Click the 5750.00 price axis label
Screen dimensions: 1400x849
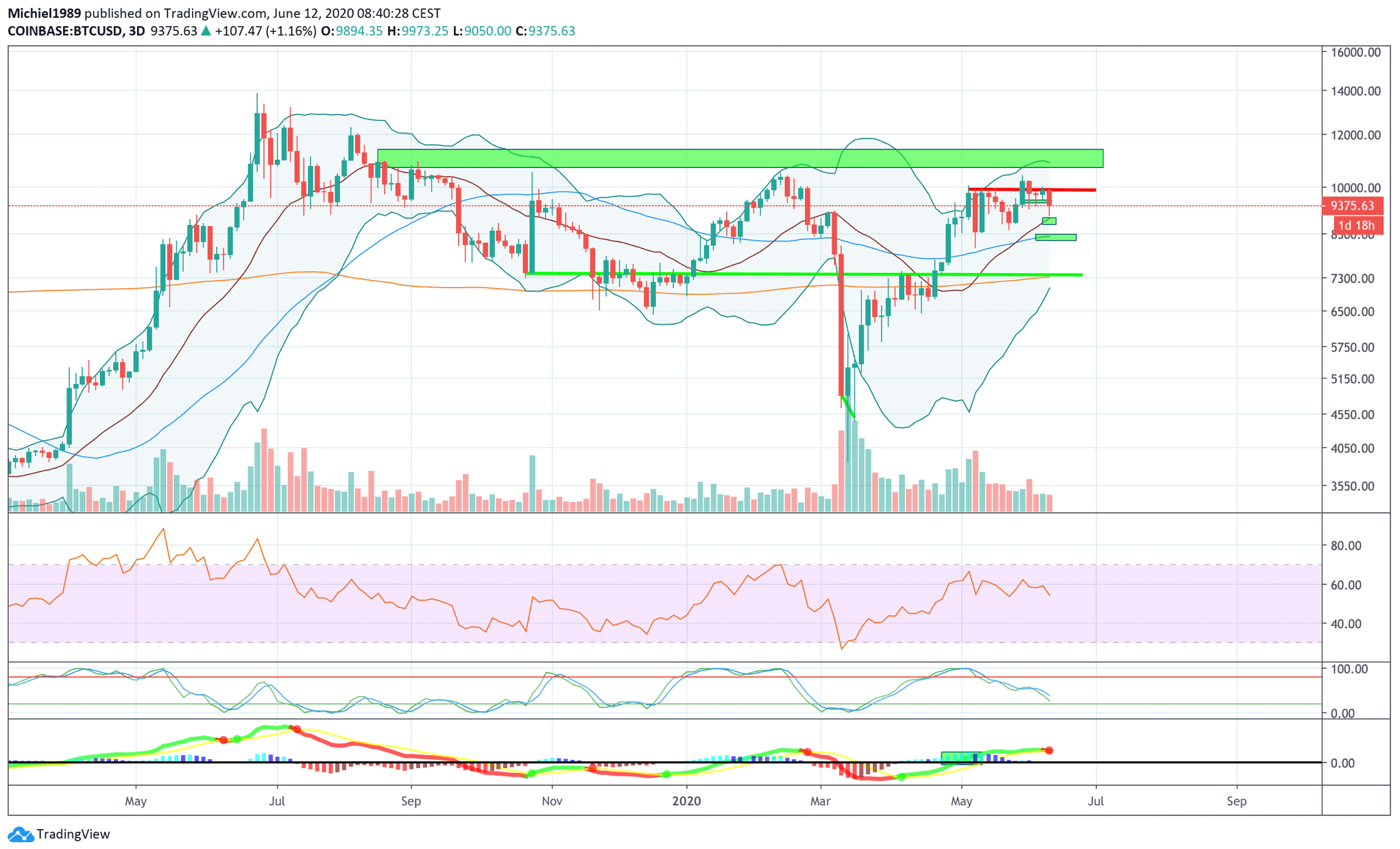[1353, 348]
